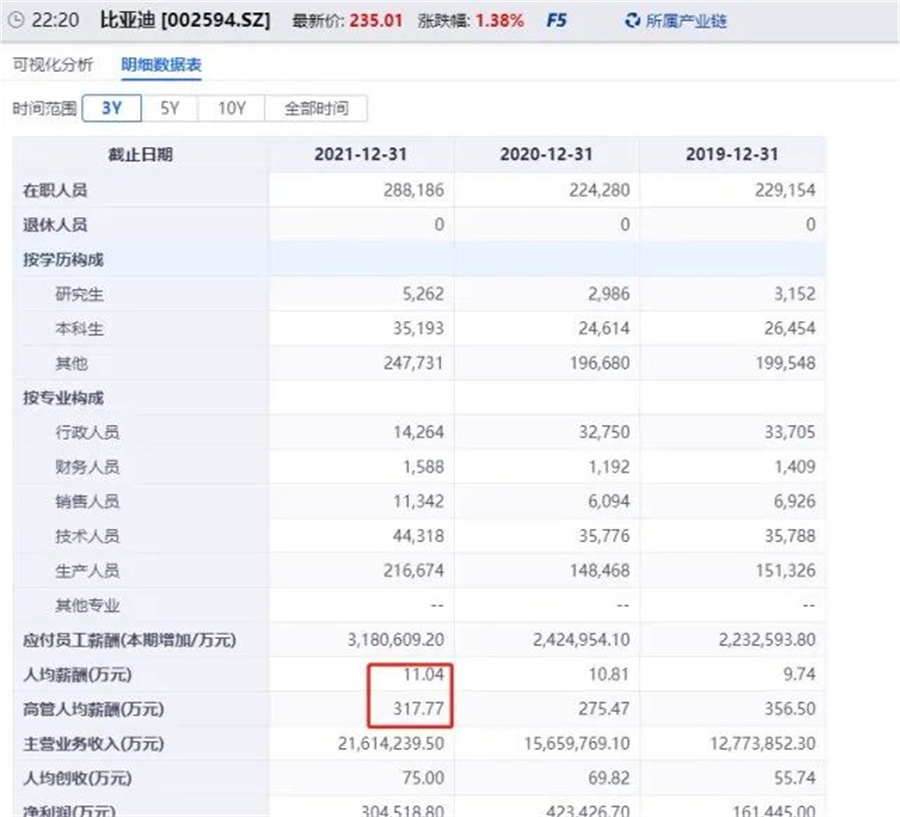Viewport: 900px width, 817px height.
Task: Click the 生产人员 value 148,468
Action: tap(600, 571)
